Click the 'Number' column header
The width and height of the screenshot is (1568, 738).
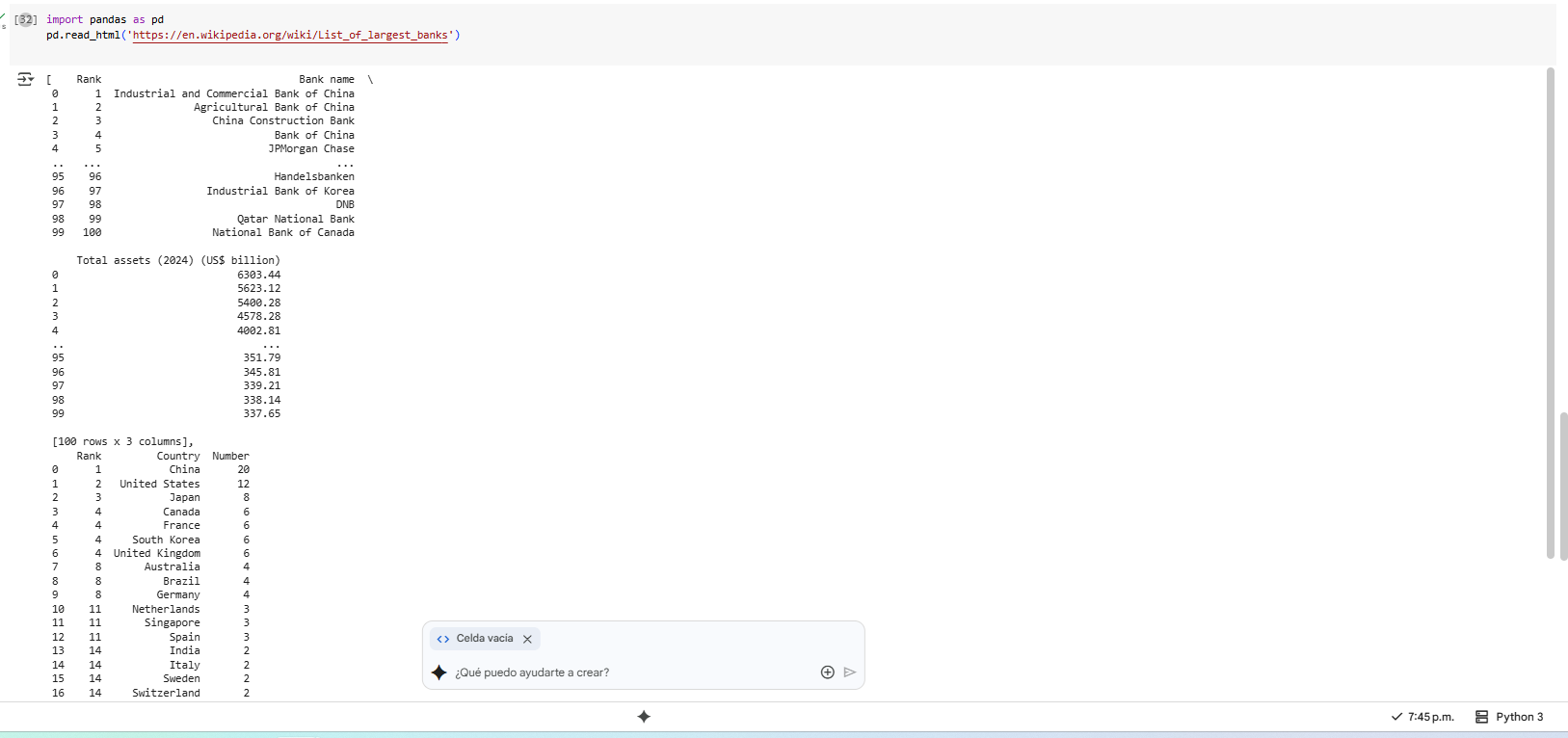click(230, 456)
